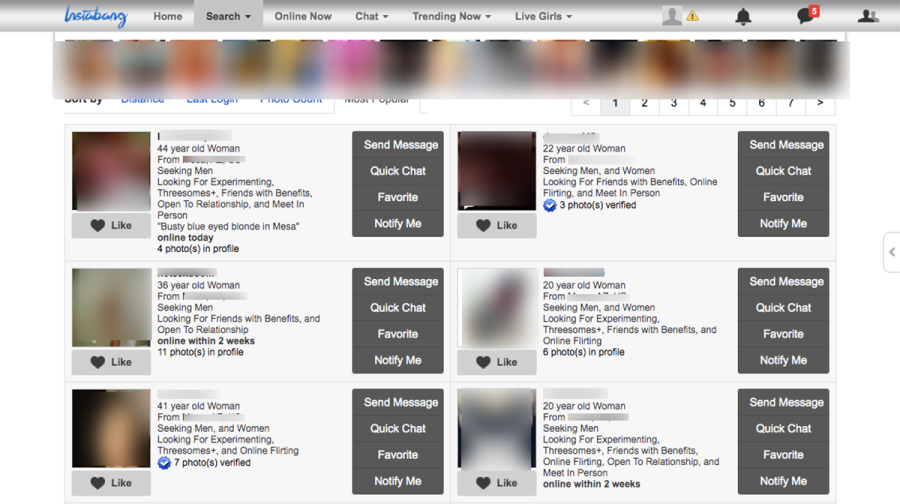Quick Chat with 20 year old with 6 photos
Screen dimensions: 900x504
click(783, 308)
